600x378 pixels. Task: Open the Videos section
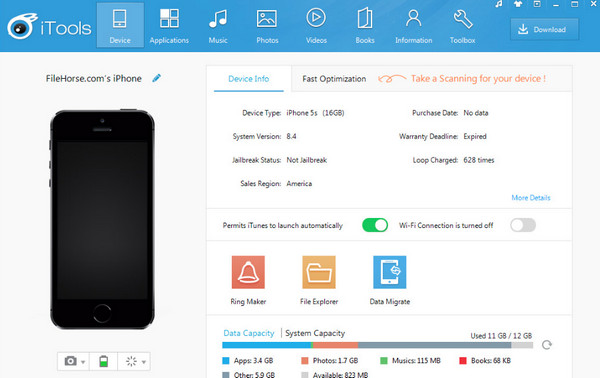tap(316, 26)
